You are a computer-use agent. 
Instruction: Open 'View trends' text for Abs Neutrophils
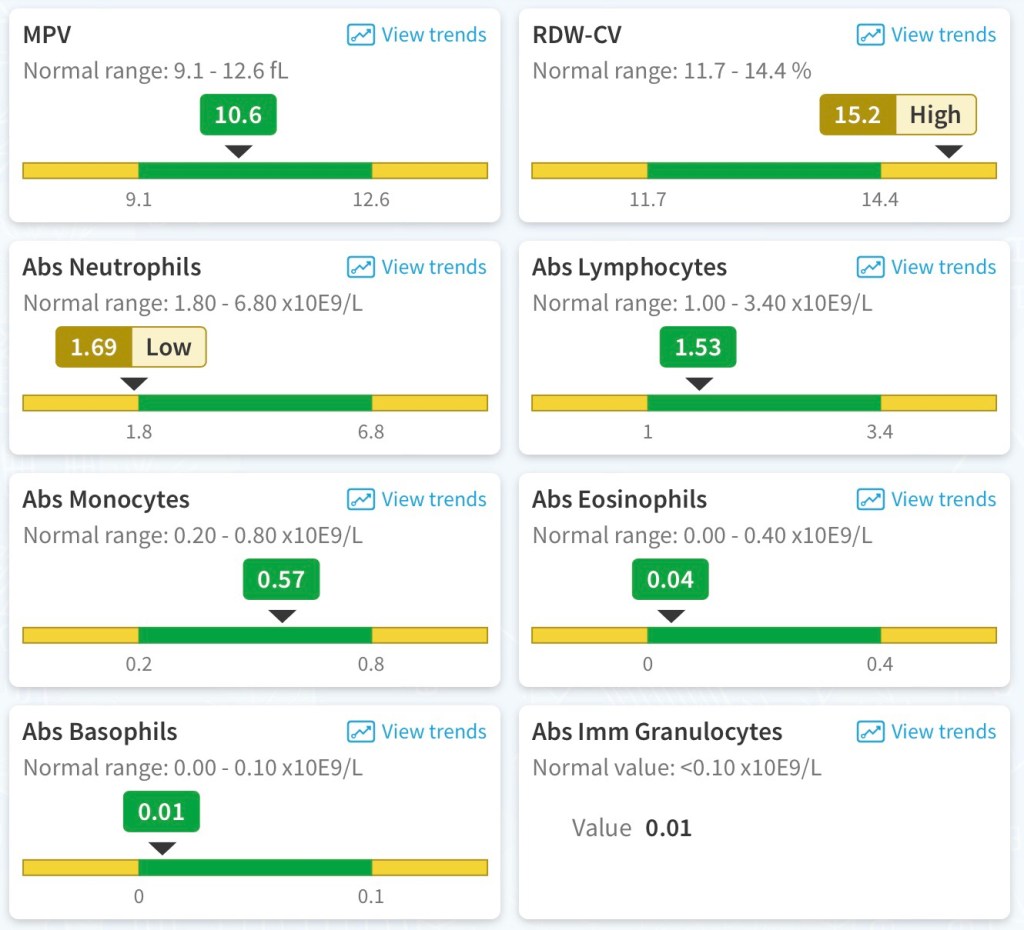point(433,267)
